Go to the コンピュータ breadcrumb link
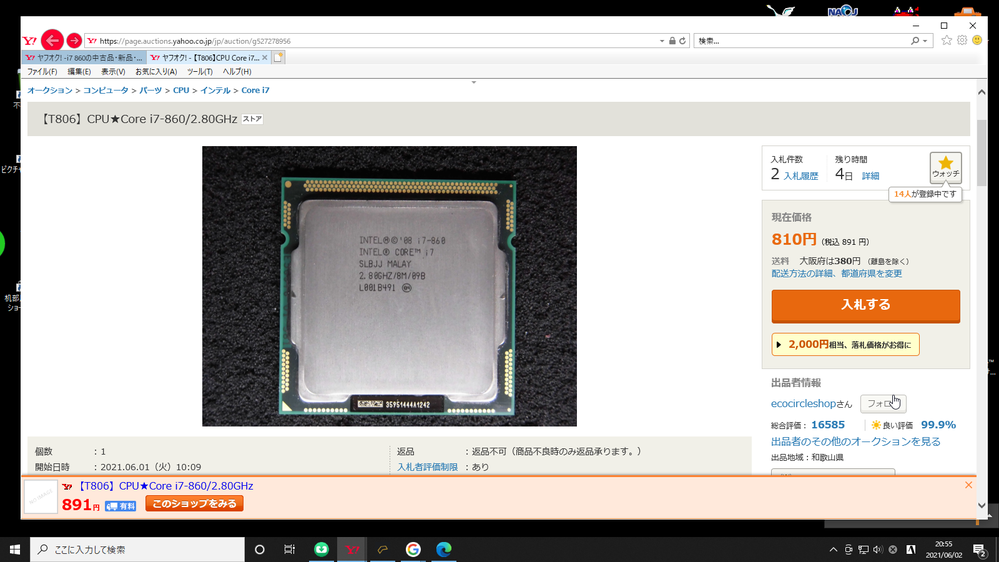This screenshot has width=999, height=562. tap(106, 90)
